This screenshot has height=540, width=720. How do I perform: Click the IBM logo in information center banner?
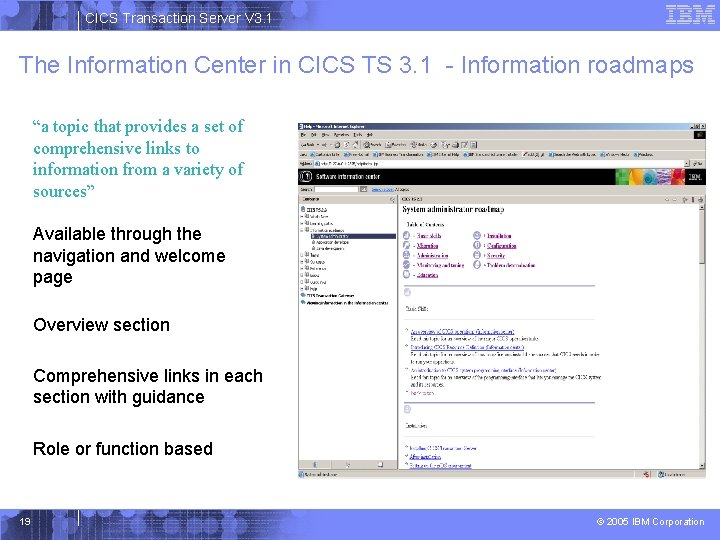pos(695,176)
